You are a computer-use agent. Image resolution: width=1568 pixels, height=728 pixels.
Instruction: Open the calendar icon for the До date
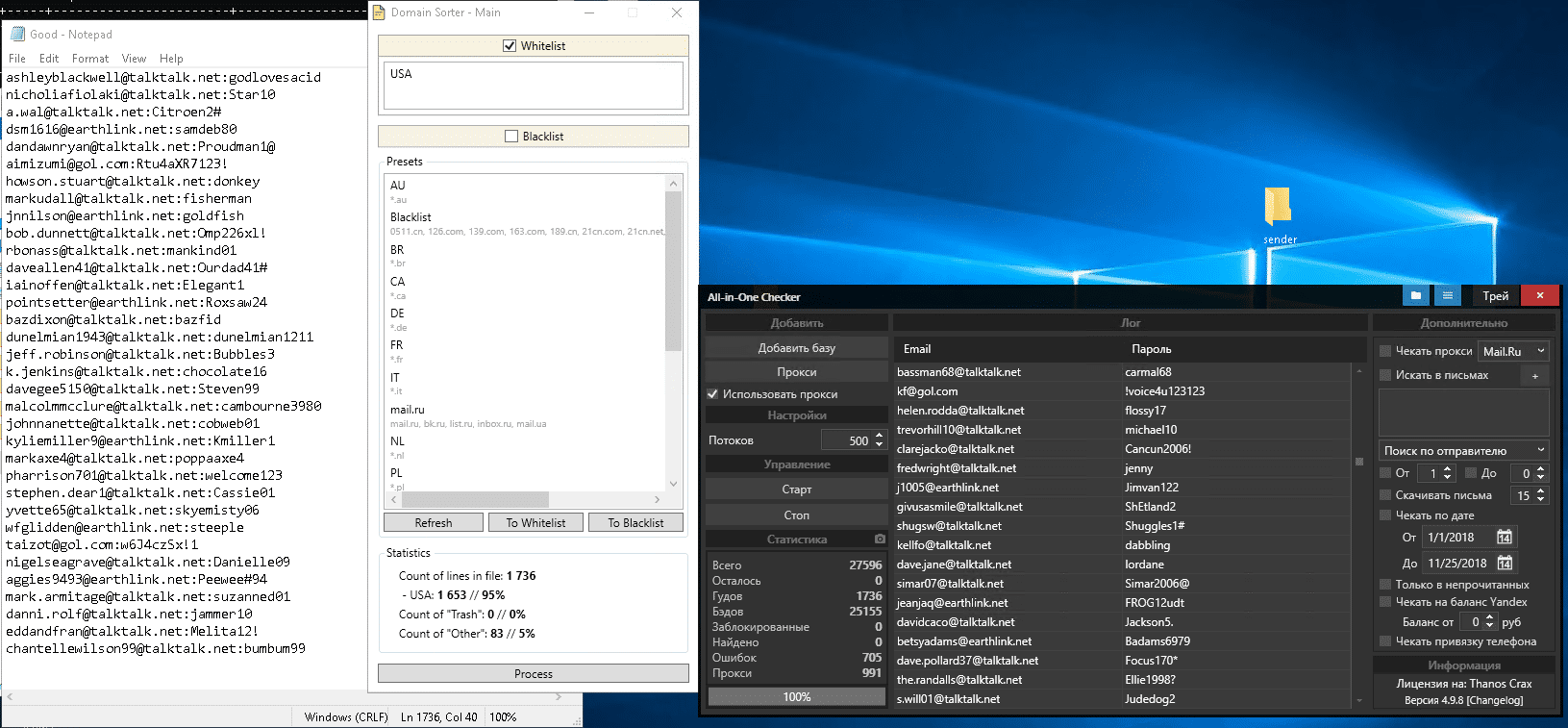[1505, 564]
